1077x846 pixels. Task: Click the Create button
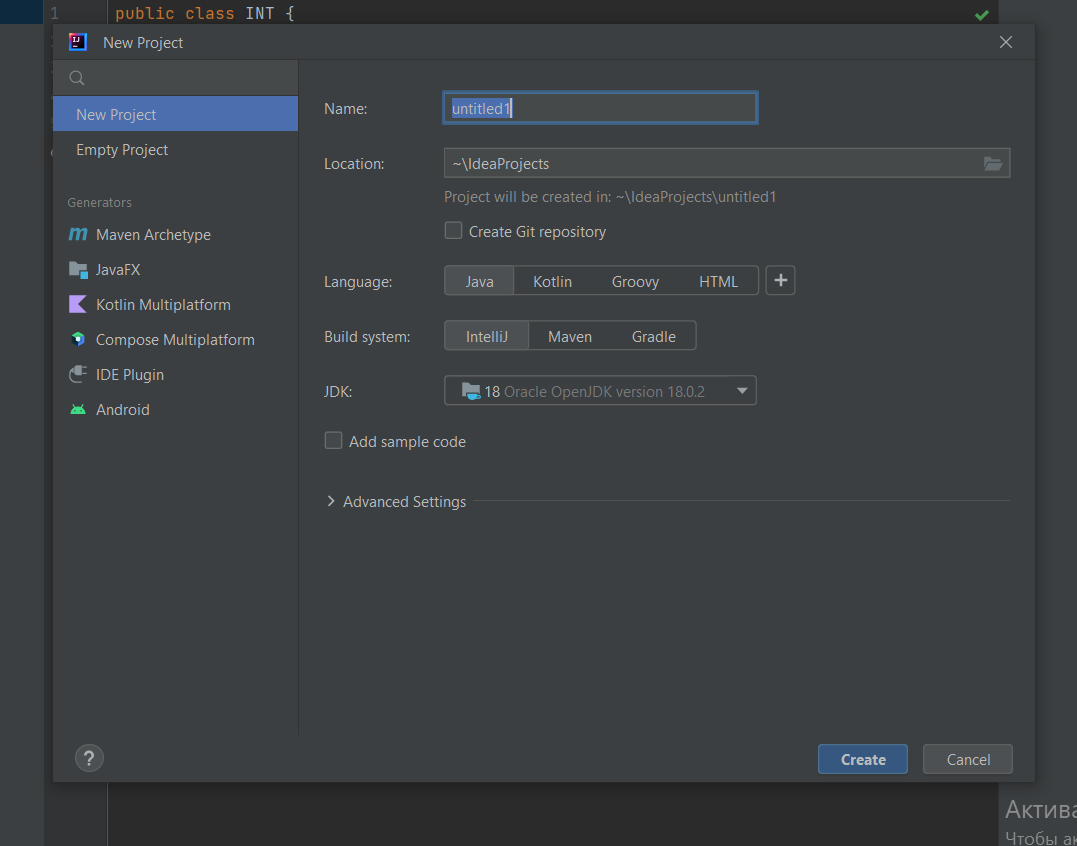click(x=863, y=759)
